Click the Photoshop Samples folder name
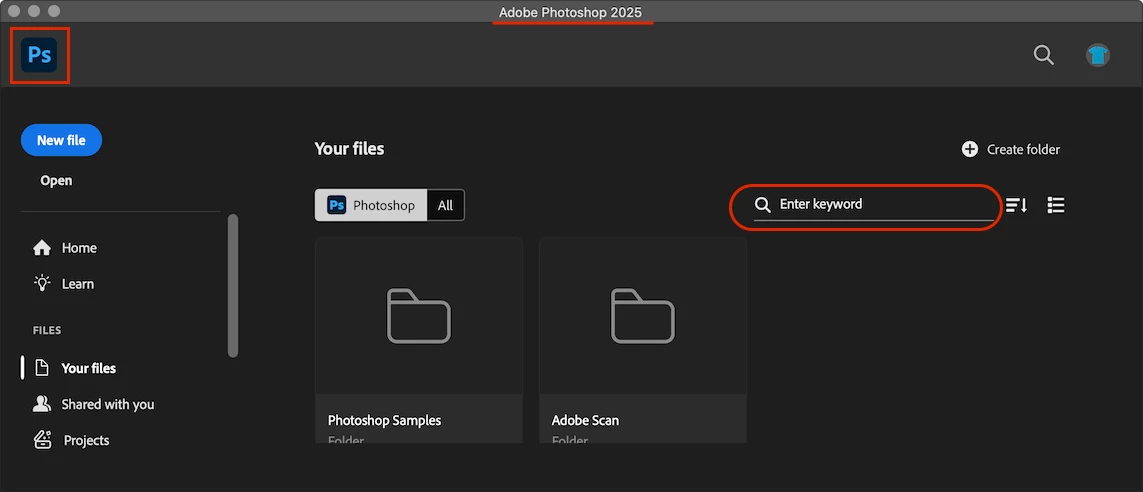Screen dimensions: 1143x492 tap(384, 421)
